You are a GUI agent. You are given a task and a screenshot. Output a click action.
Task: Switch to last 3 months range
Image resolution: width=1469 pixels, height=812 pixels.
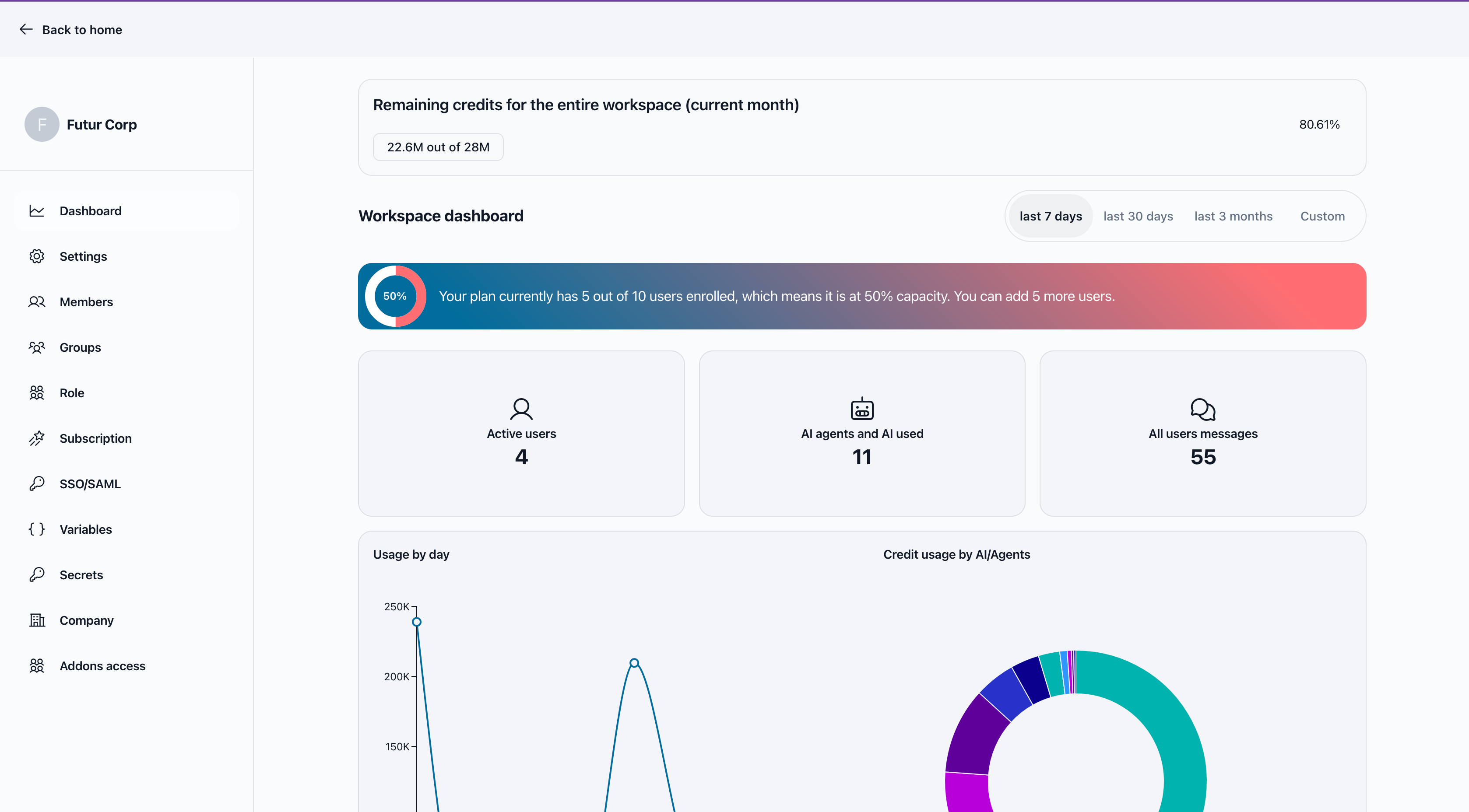click(x=1233, y=216)
